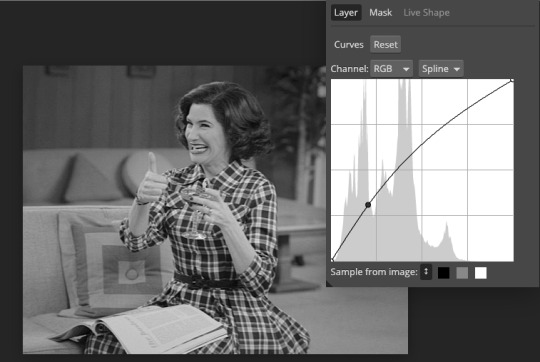Open the Live Shape tab

426,13
